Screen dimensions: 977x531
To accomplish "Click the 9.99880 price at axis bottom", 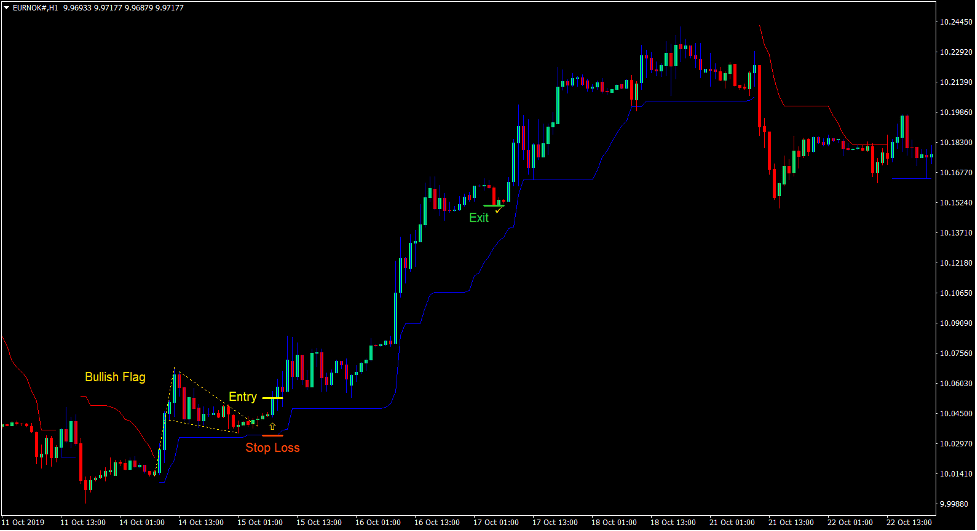I will (955, 504).
